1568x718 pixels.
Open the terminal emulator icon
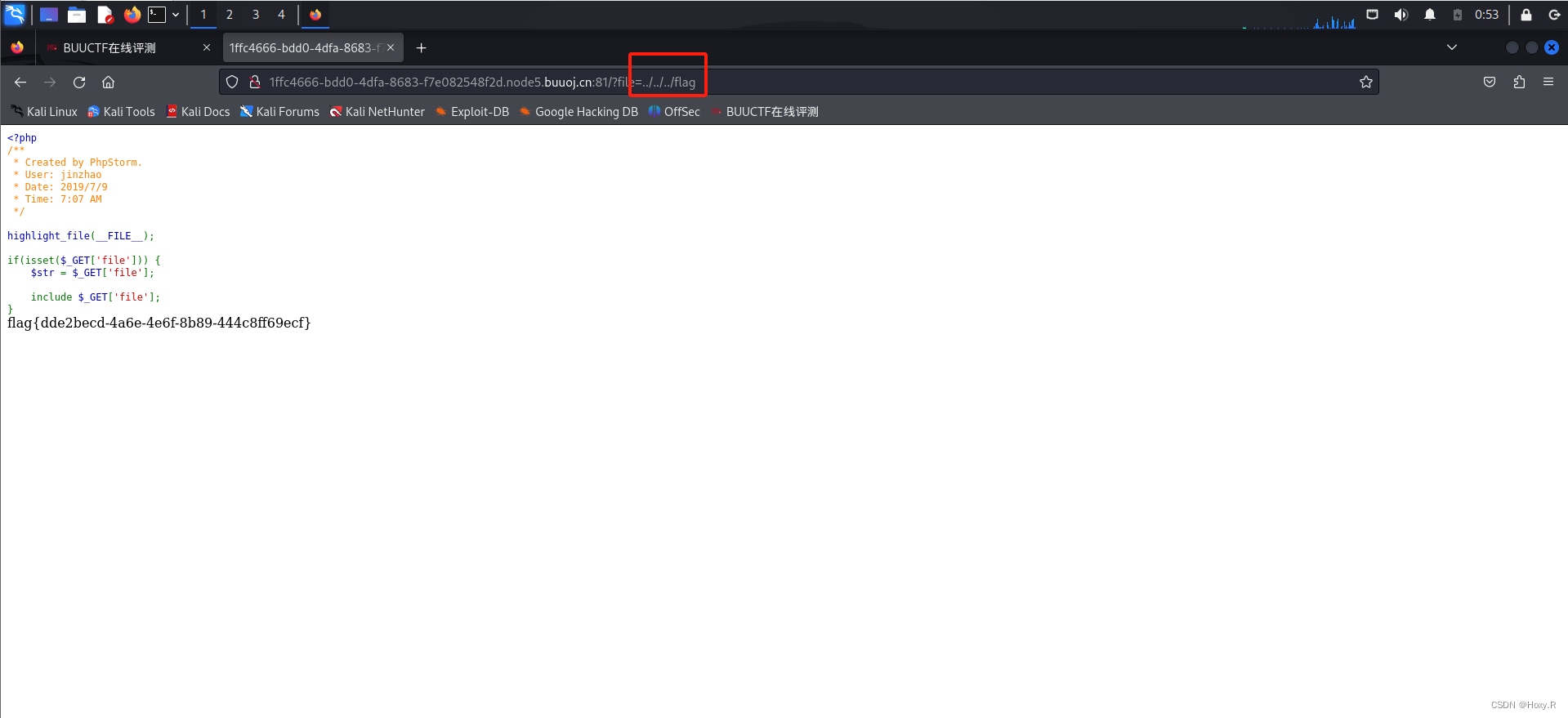(157, 15)
